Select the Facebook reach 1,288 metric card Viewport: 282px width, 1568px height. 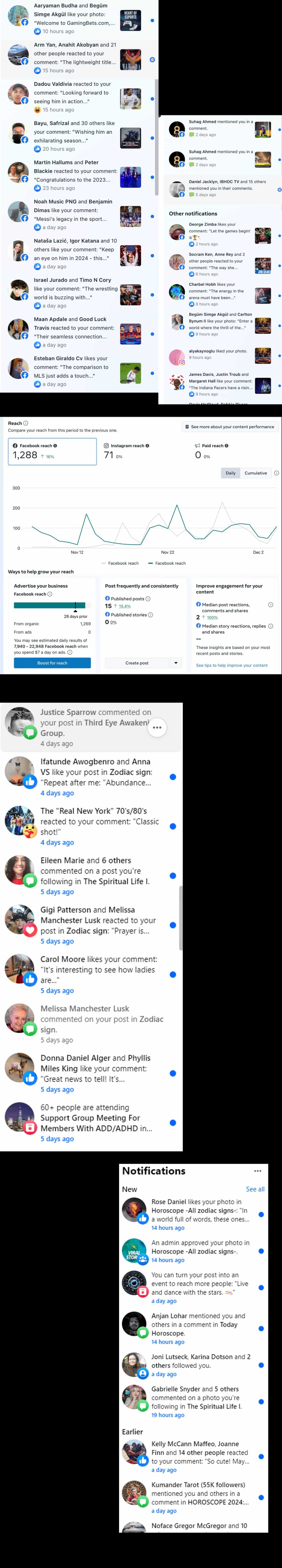click(52, 452)
